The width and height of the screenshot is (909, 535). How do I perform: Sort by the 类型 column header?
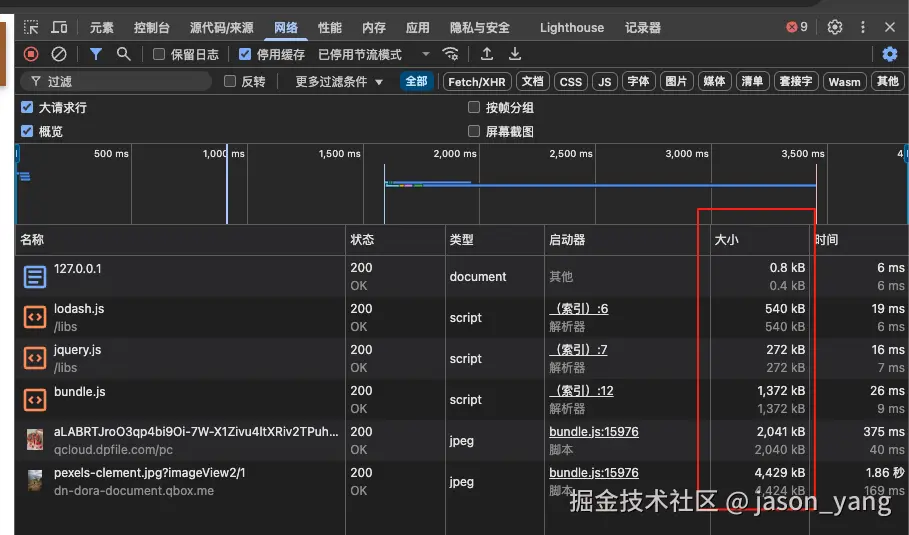pyautogui.click(x=495, y=240)
